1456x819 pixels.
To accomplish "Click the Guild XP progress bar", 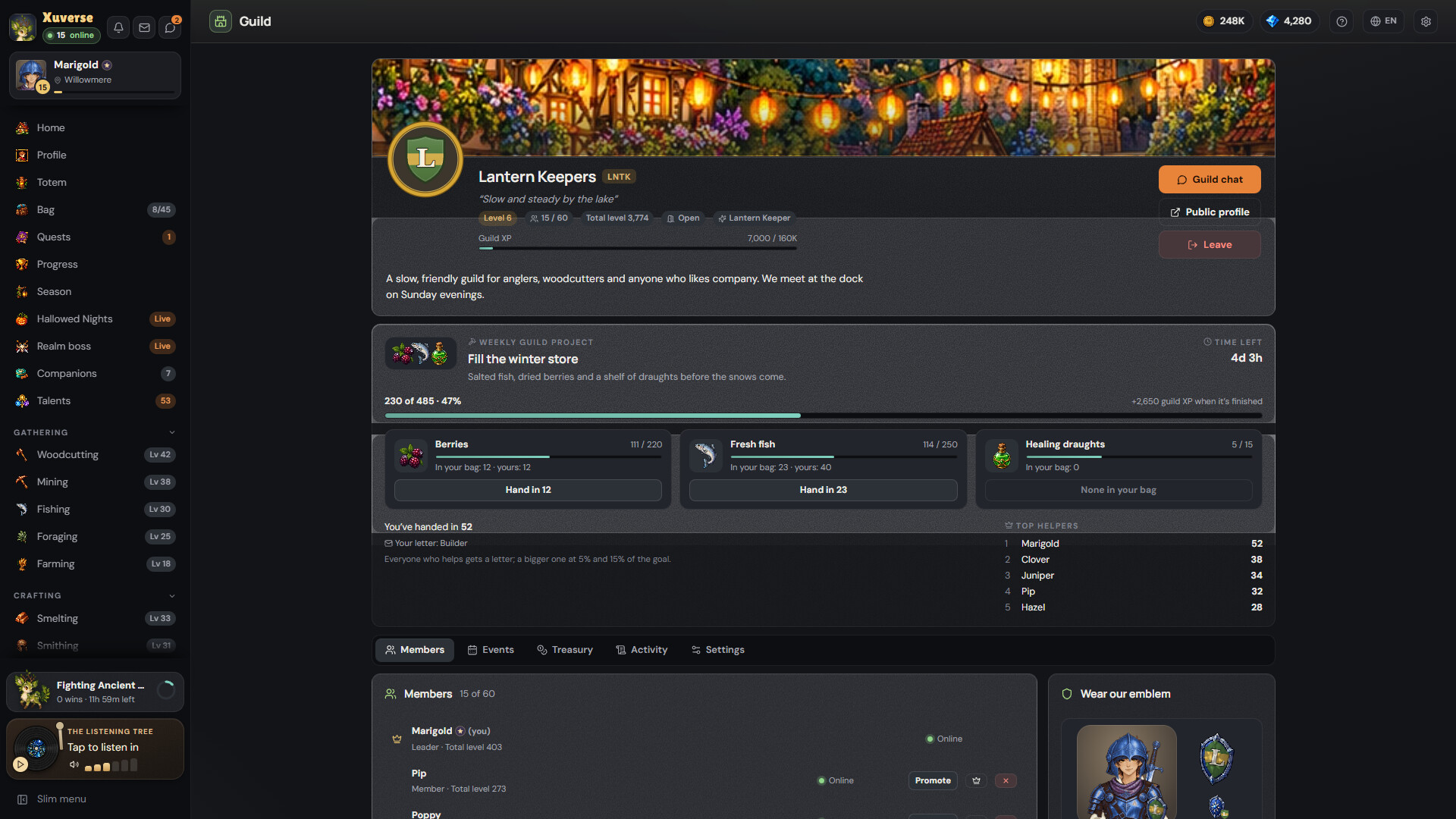I will [x=637, y=248].
